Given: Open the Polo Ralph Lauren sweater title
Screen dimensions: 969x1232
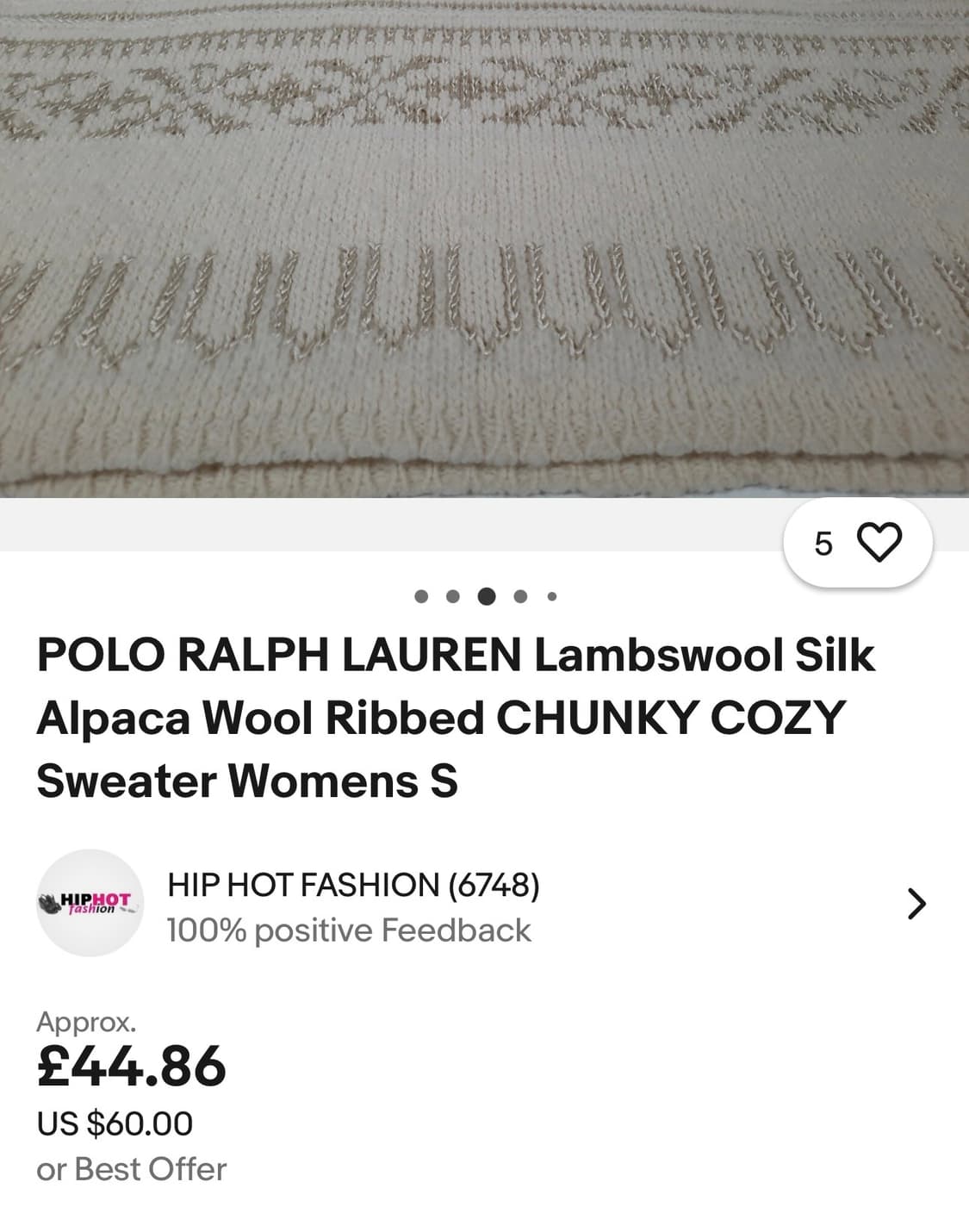Looking at the screenshot, I should (x=455, y=718).
